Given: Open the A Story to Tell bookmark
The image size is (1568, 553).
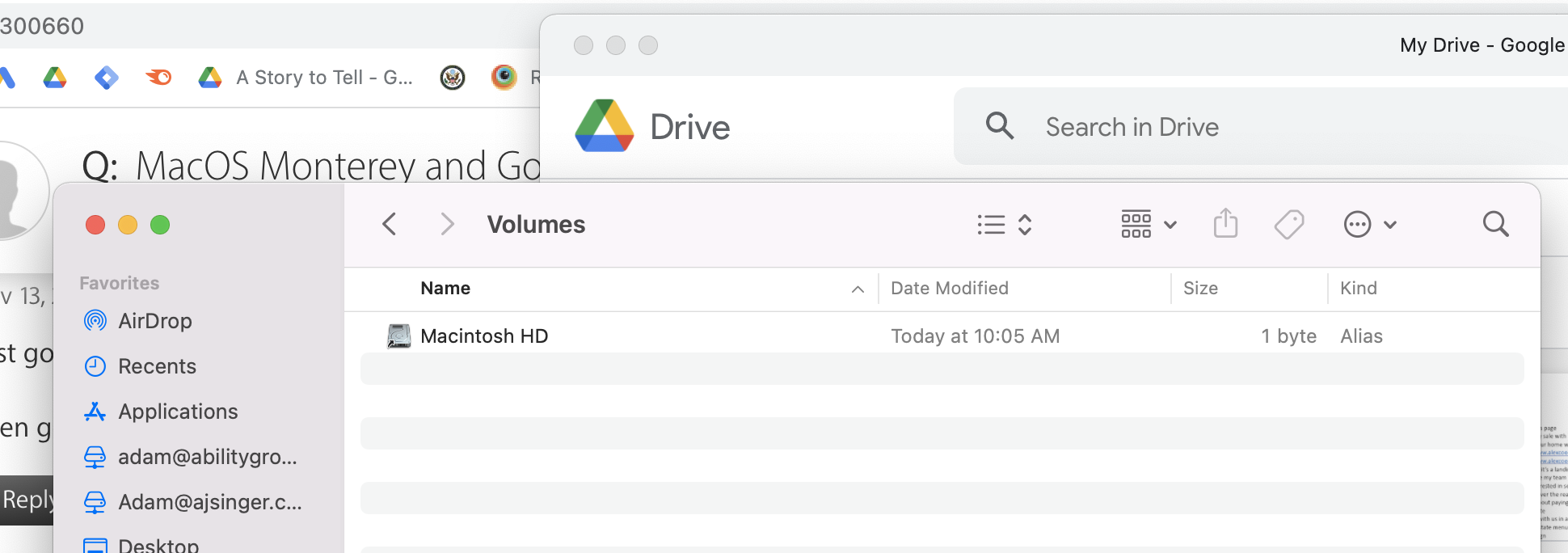Looking at the screenshot, I should [323, 78].
